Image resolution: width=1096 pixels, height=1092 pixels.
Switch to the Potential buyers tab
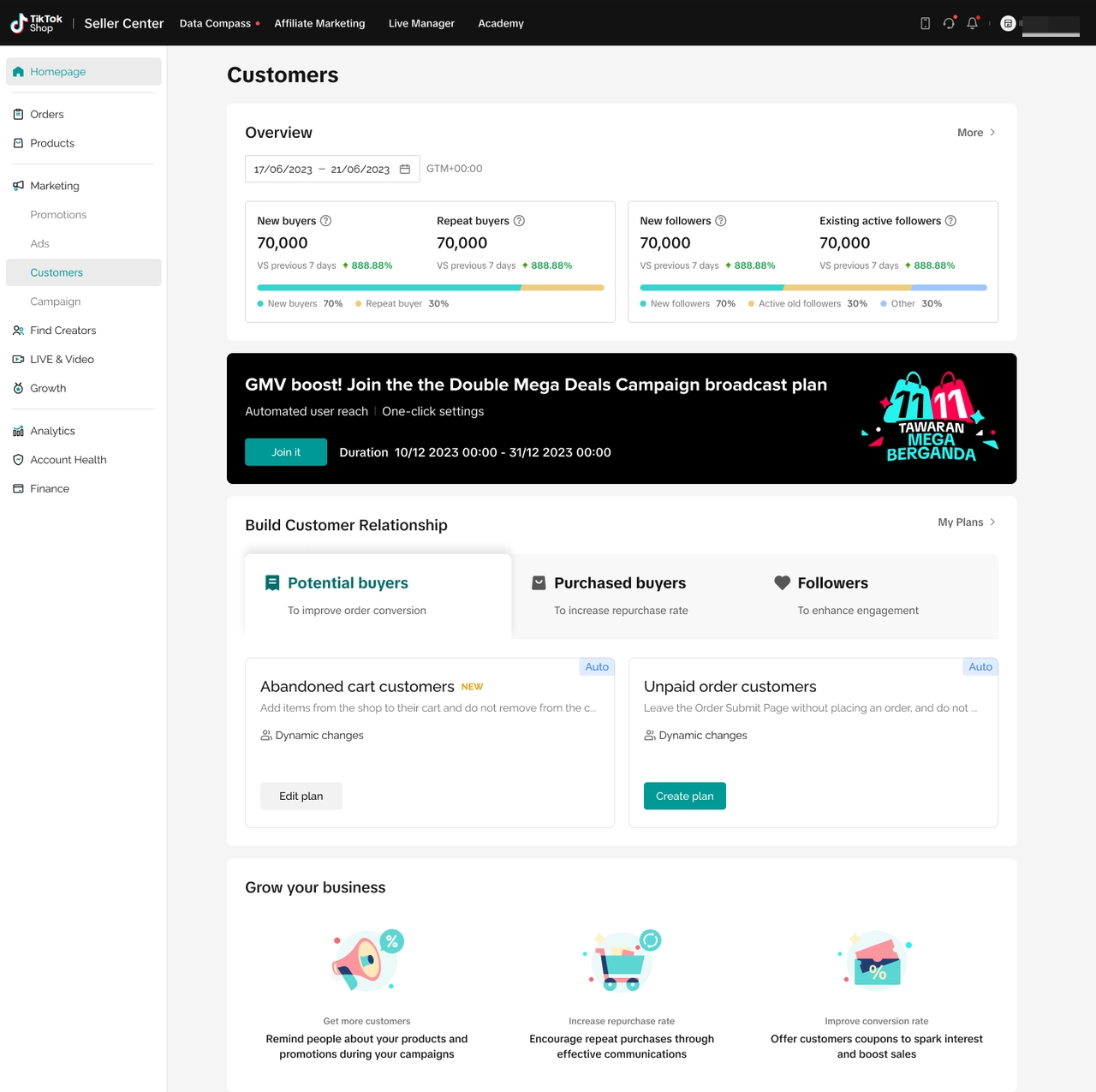coord(378,596)
